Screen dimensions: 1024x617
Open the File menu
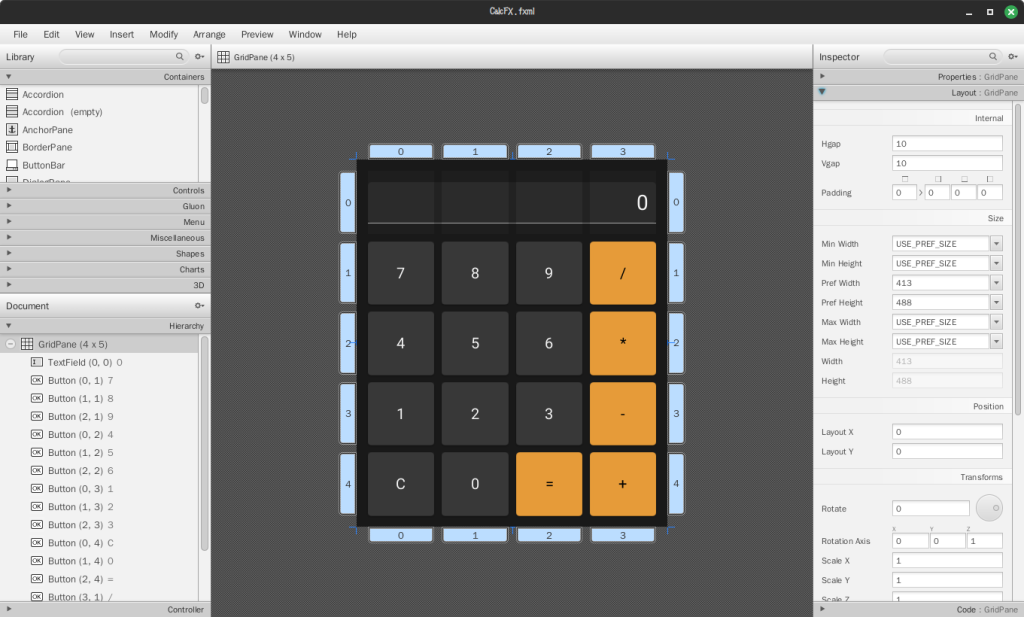coord(20,35)
